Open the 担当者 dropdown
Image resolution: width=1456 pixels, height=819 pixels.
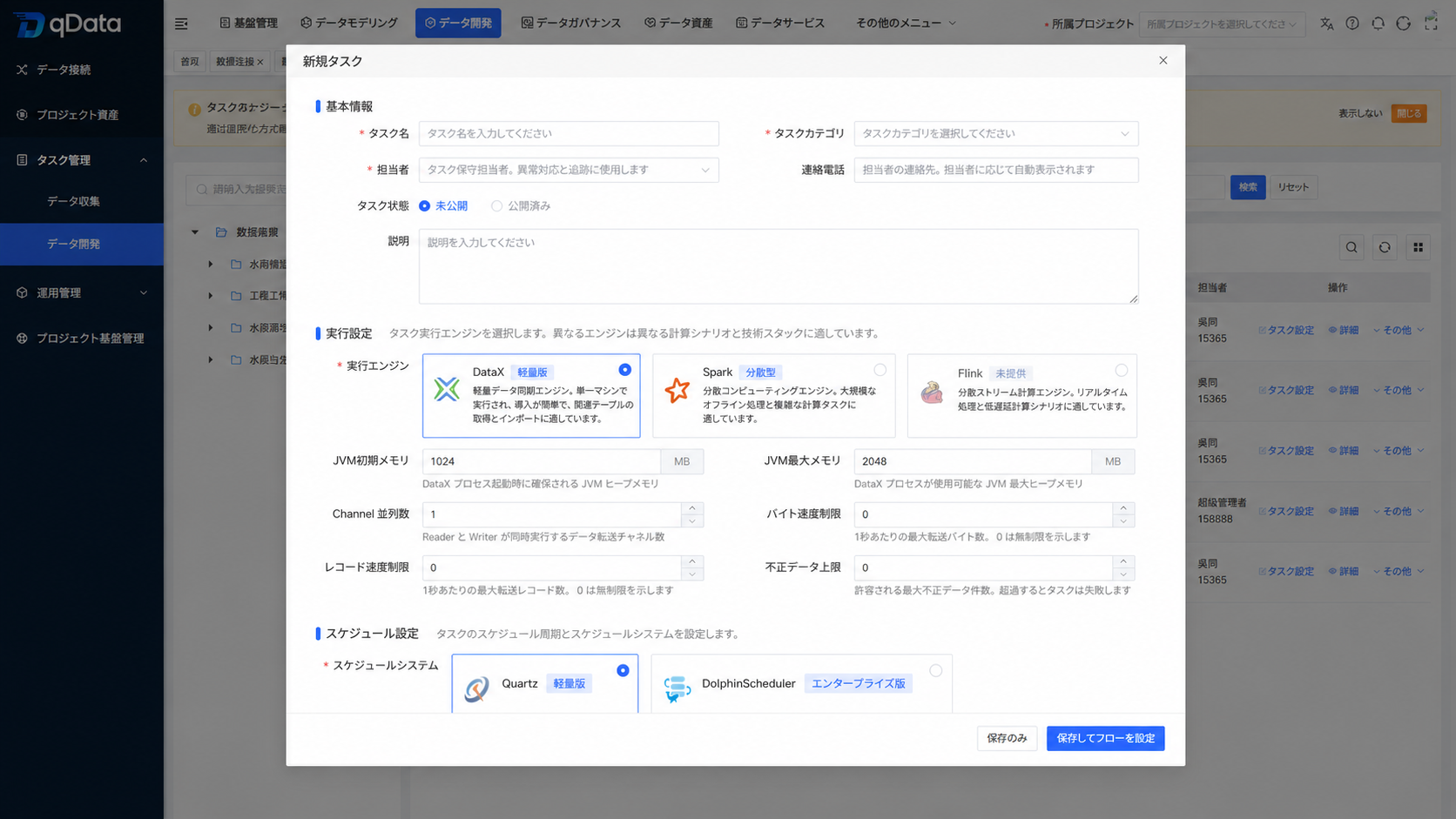pyautogui.click(x=569, y=170)
